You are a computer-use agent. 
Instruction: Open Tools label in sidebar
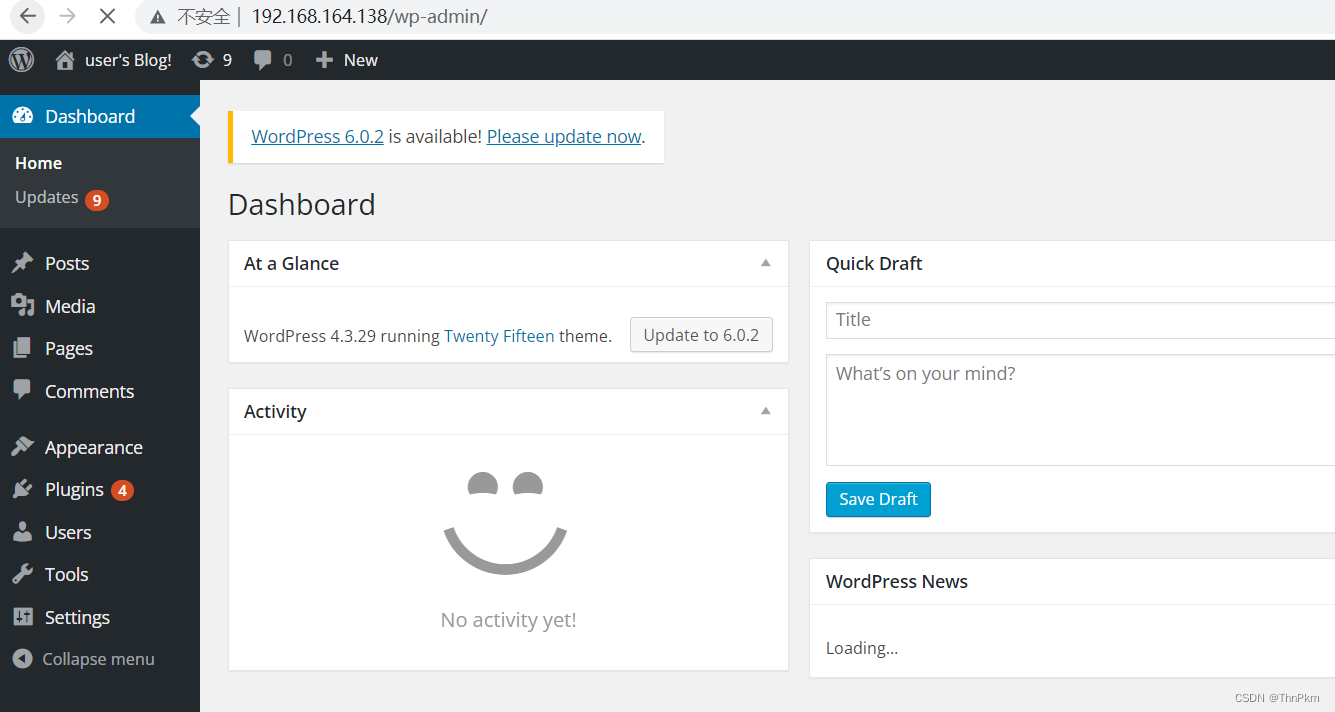coord(67,574)
